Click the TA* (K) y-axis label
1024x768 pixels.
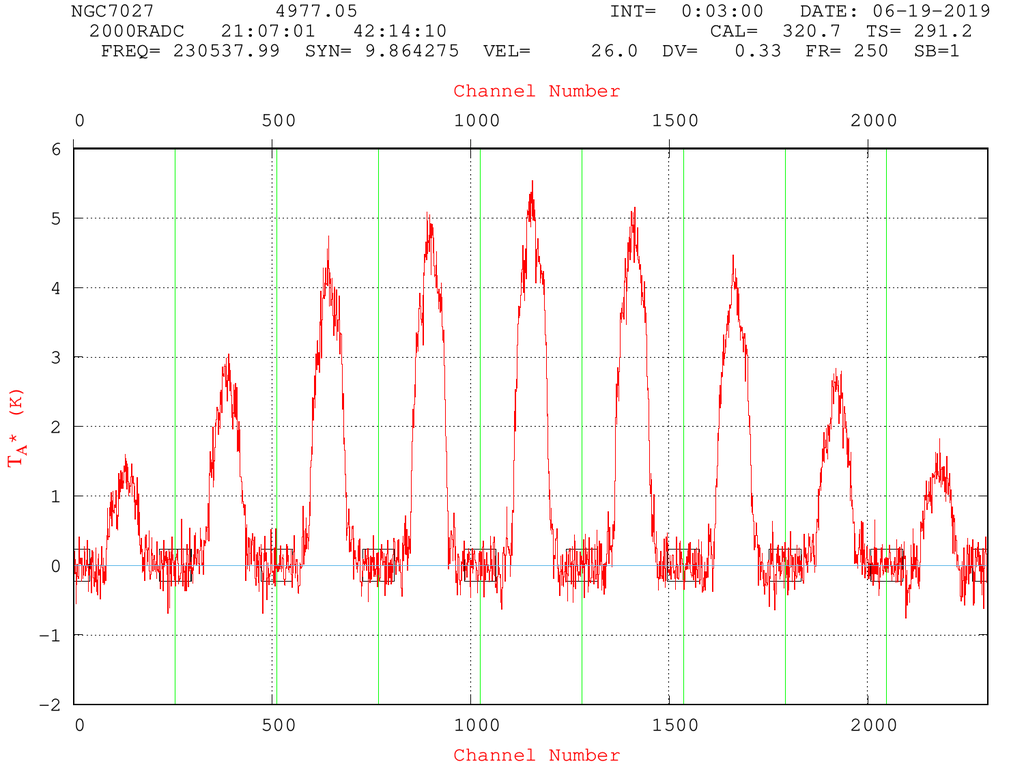coord(16,428)
